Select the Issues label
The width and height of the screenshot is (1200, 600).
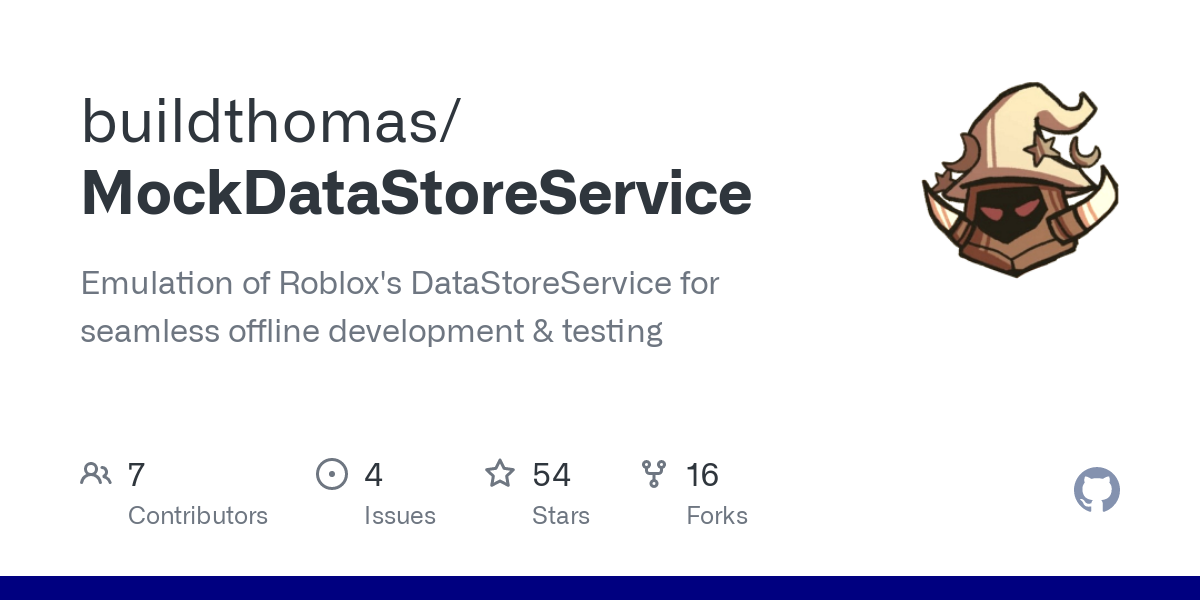point(400,516)
